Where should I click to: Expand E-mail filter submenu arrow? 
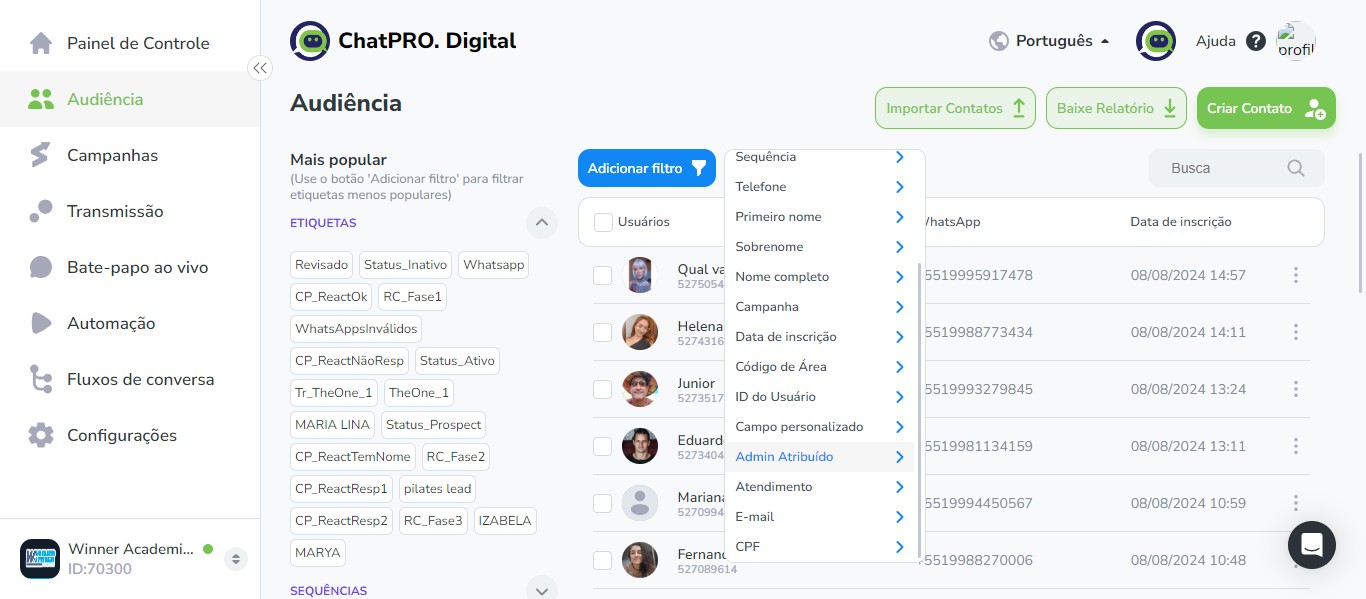tap(900, 517)
